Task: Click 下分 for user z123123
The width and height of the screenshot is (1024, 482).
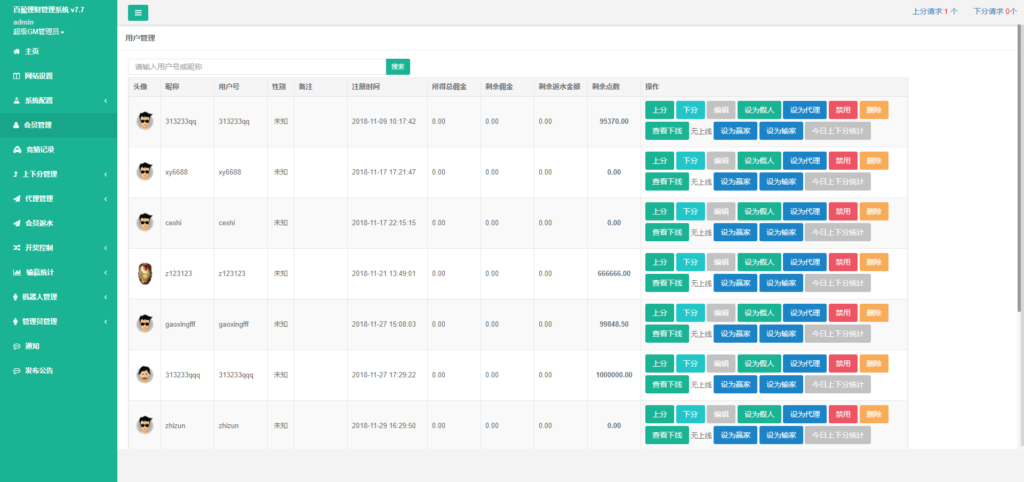Action: [690, 262]
